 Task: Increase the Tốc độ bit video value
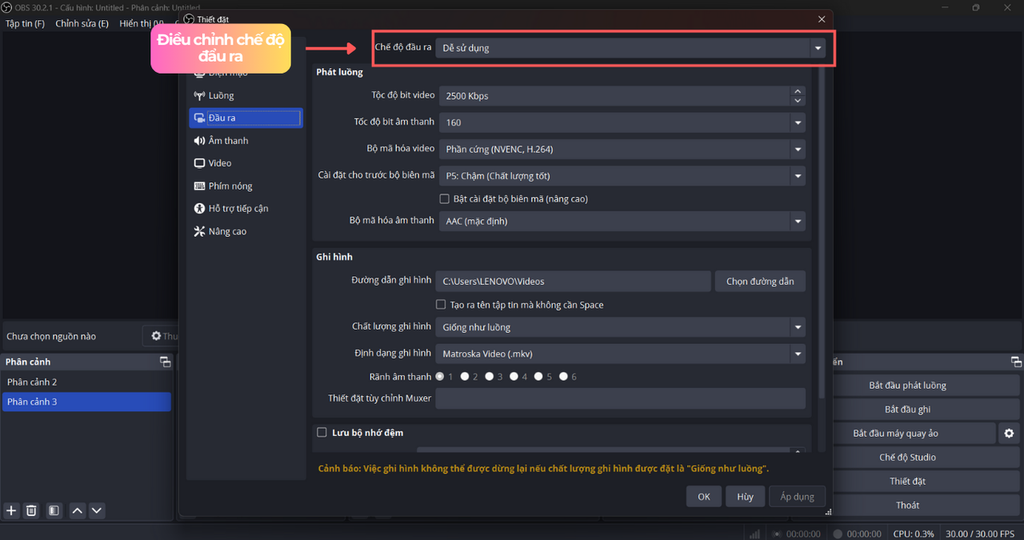(x=797, y=91)
